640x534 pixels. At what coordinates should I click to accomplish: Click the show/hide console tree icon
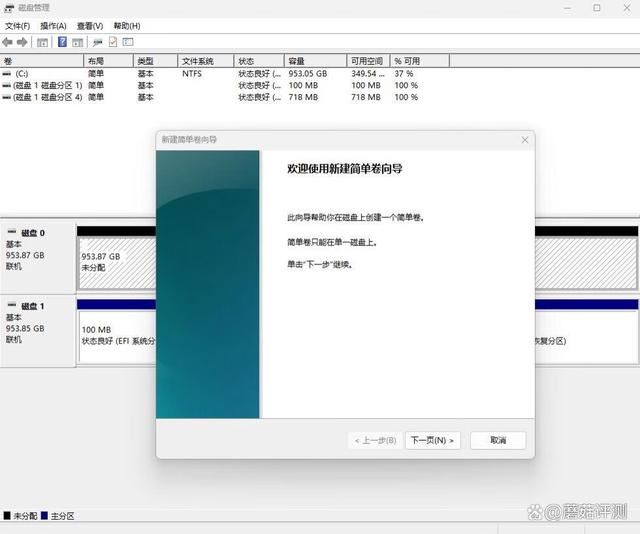42,42
